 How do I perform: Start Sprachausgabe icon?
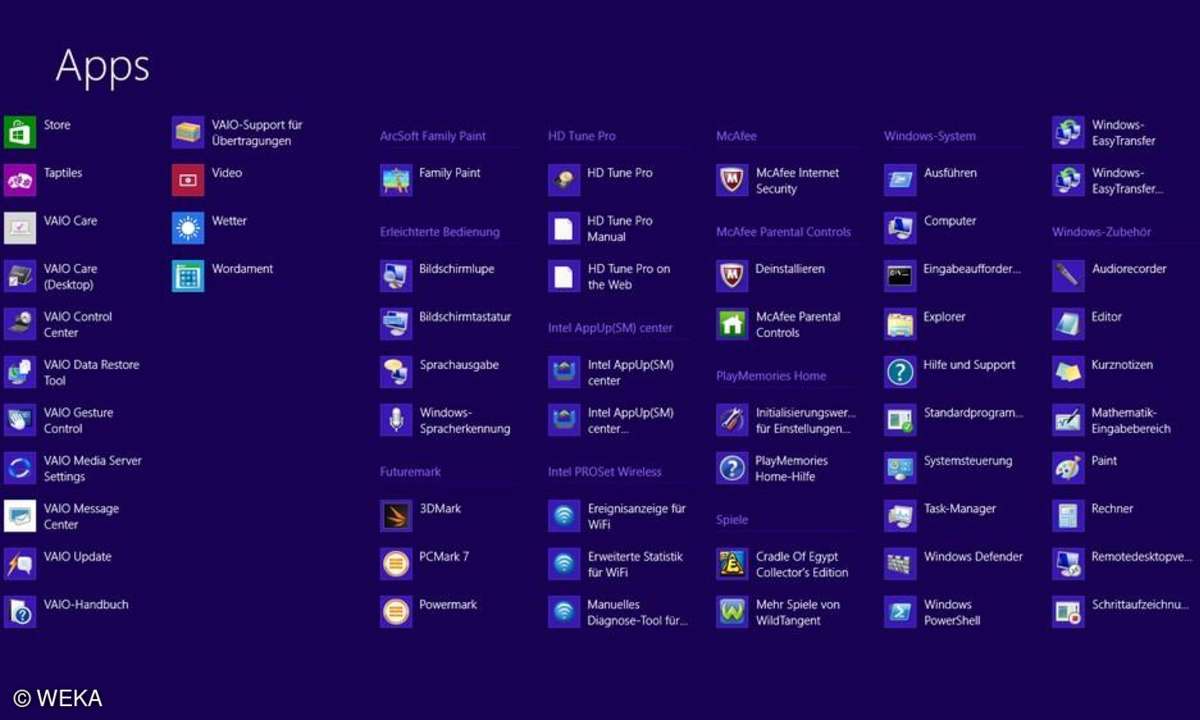[x=396, y=372]
